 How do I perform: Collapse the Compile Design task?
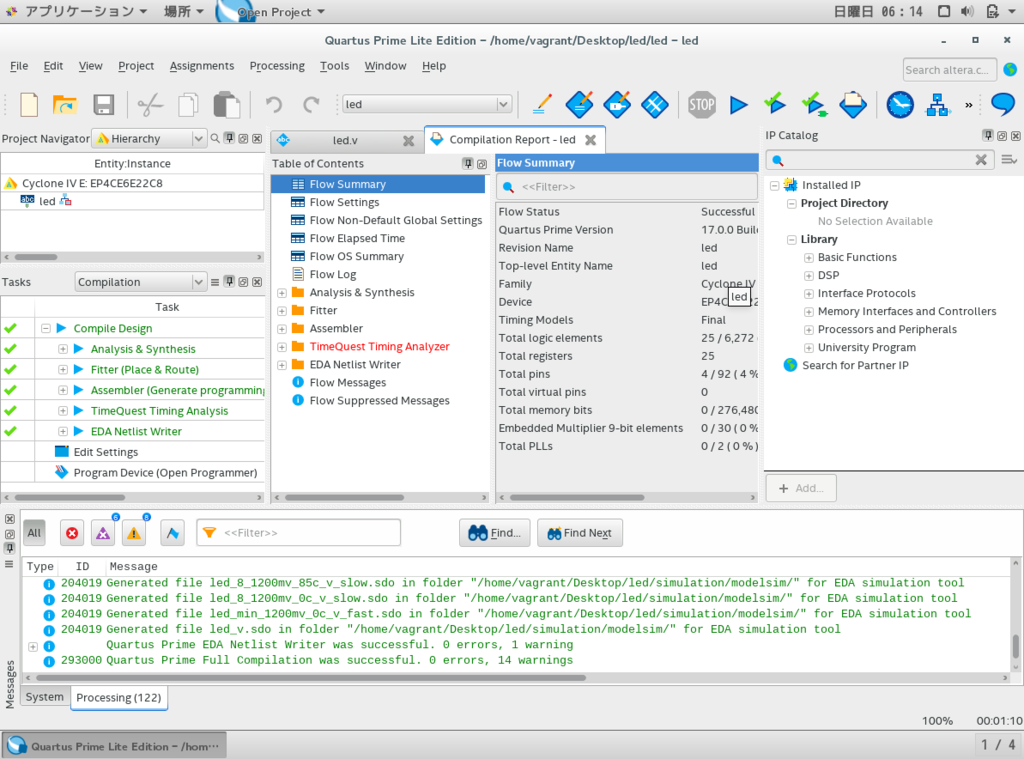click(x=45, y=329)
